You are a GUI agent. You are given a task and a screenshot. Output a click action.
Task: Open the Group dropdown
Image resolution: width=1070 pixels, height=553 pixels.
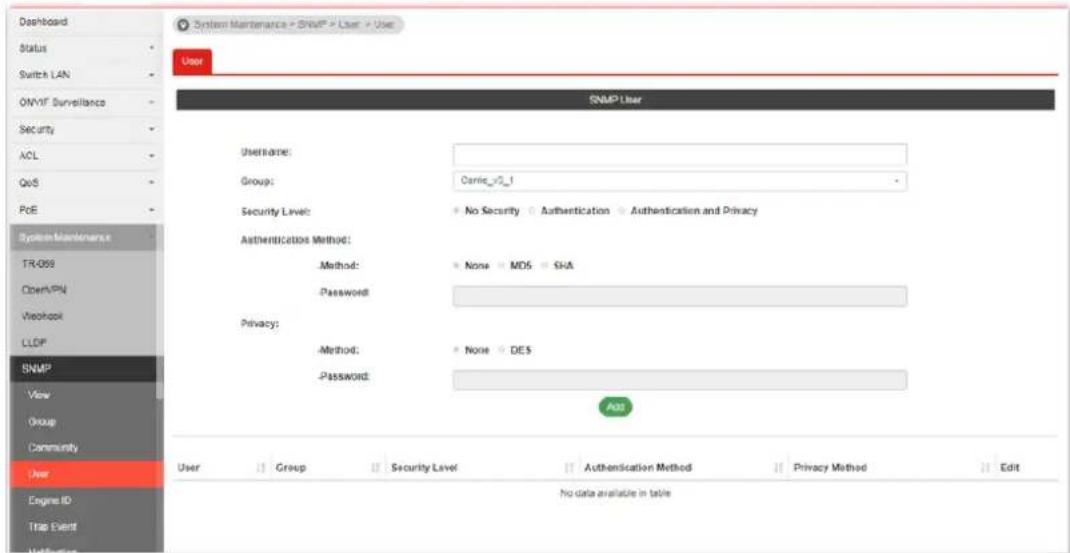point(680,182)
